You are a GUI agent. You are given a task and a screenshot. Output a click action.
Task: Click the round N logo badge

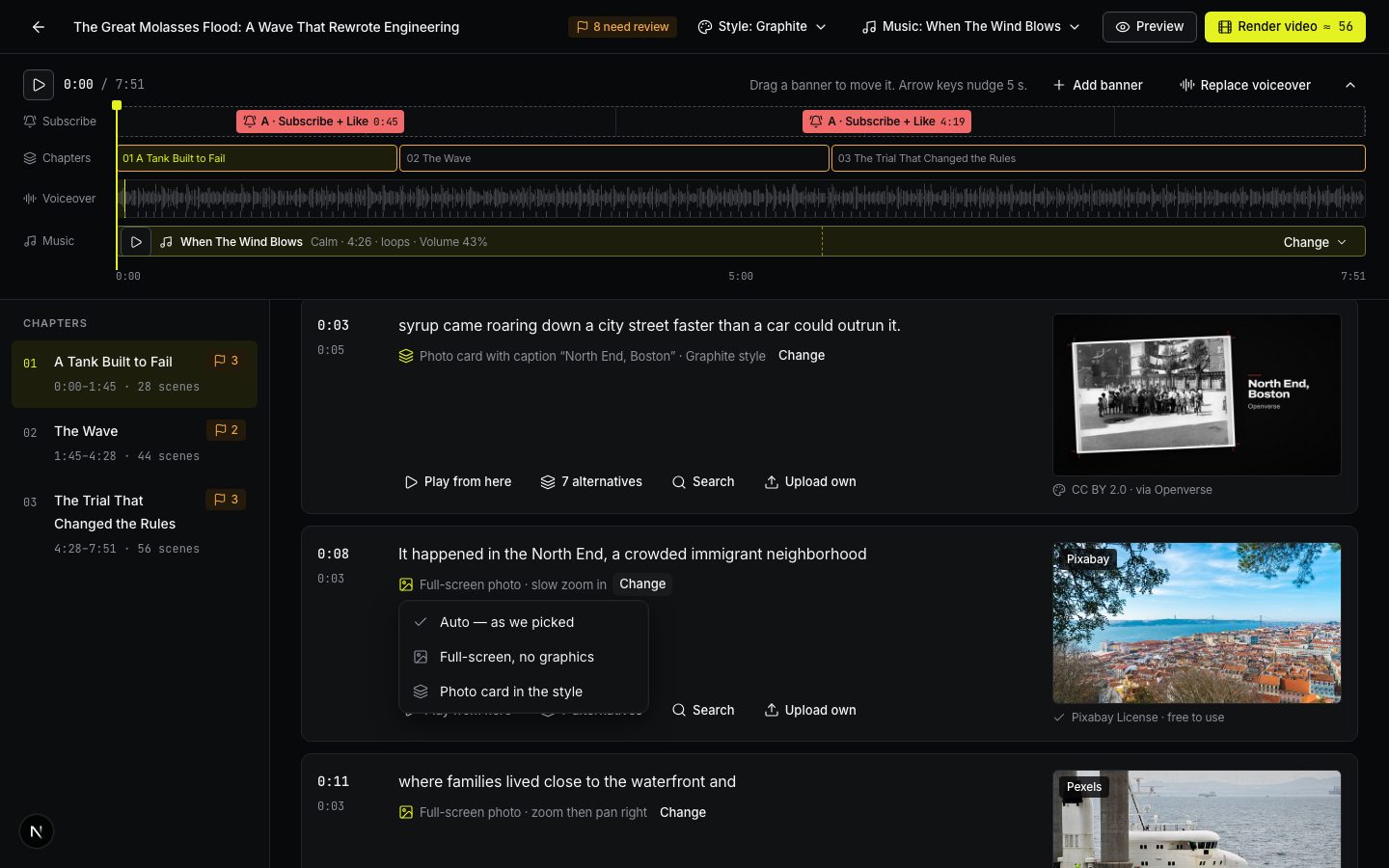click(37, 831)
